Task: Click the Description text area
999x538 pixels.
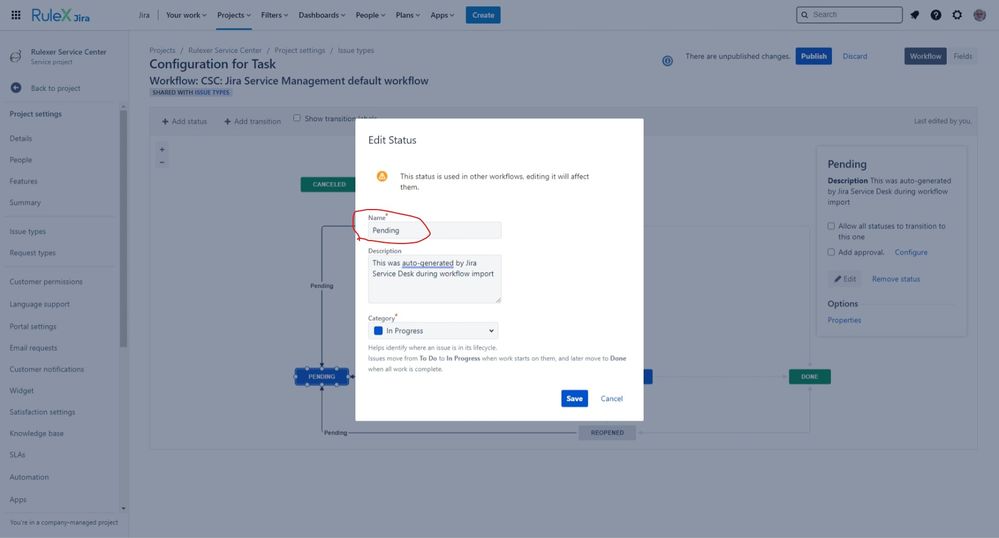Action: click(435, 279)
